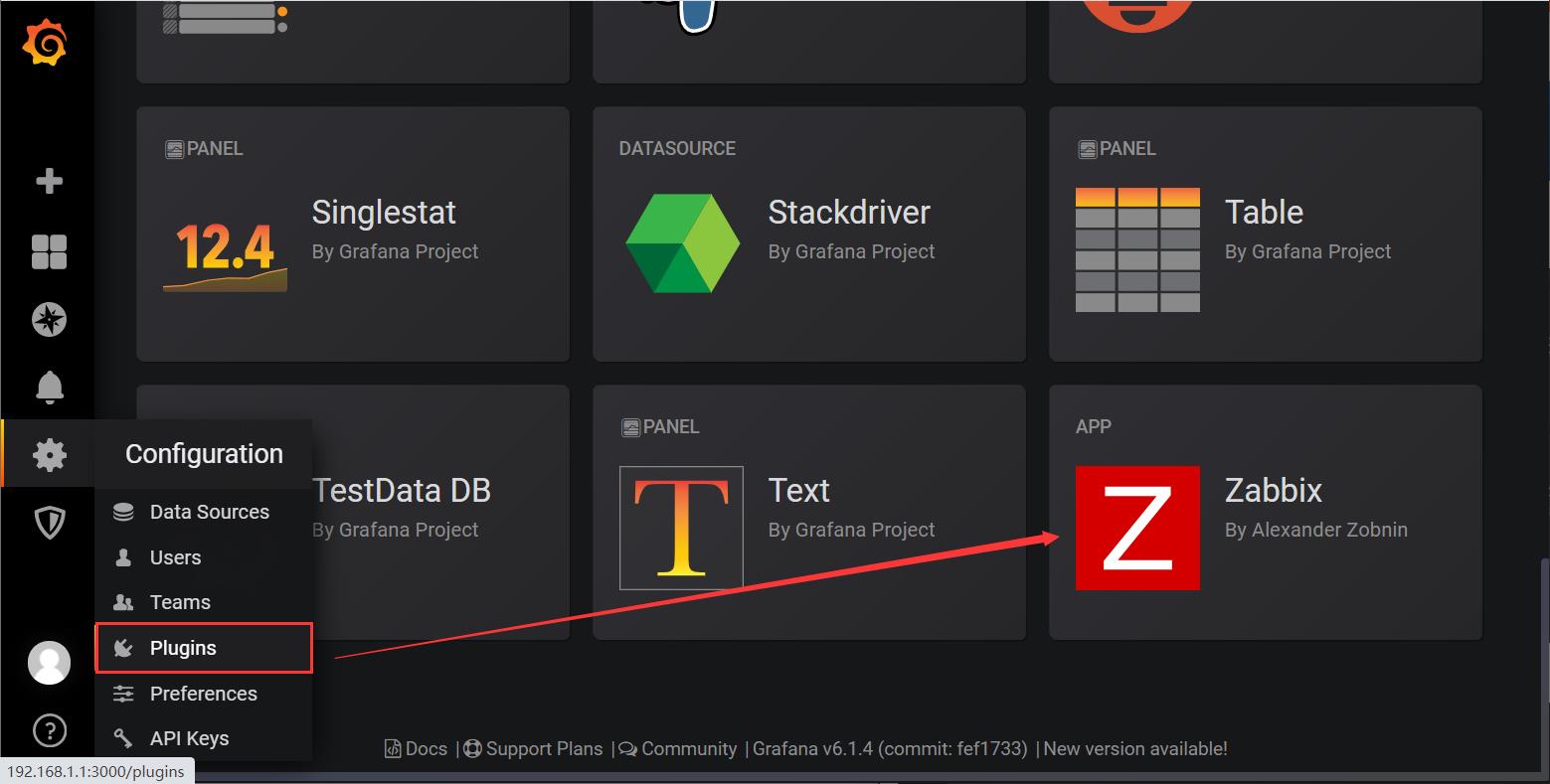Open the TestData DB plugin title
Image resolution: width=1550 pixels, height=784 pixels.
pos(402,490)
